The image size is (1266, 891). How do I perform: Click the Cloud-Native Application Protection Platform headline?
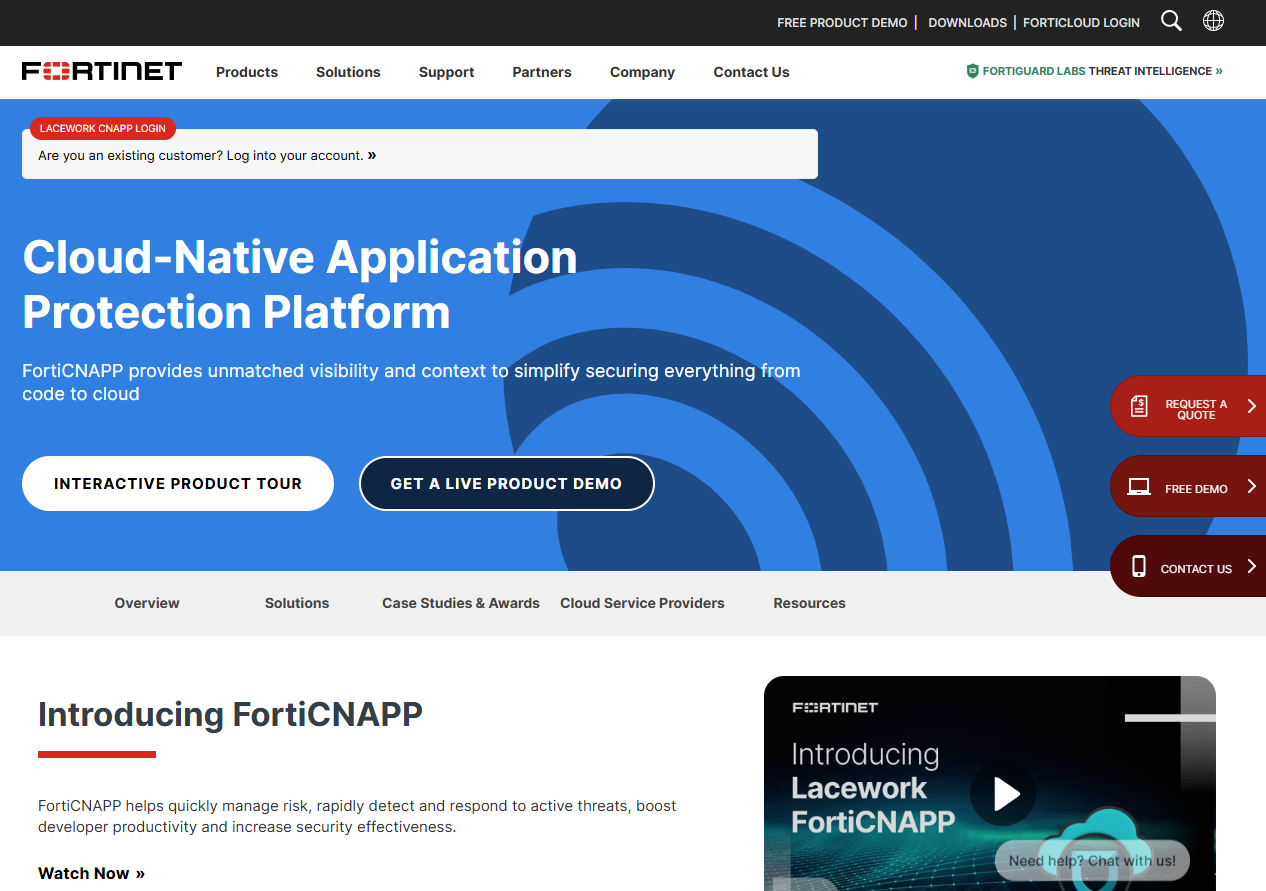300,284
